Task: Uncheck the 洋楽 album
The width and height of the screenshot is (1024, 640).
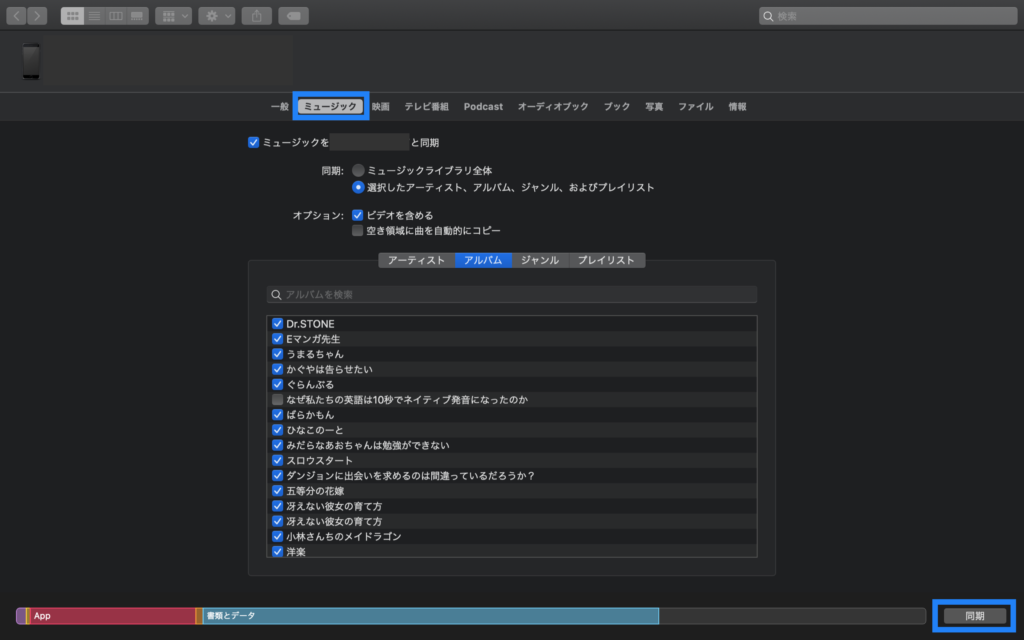Action: click(278, 552)
